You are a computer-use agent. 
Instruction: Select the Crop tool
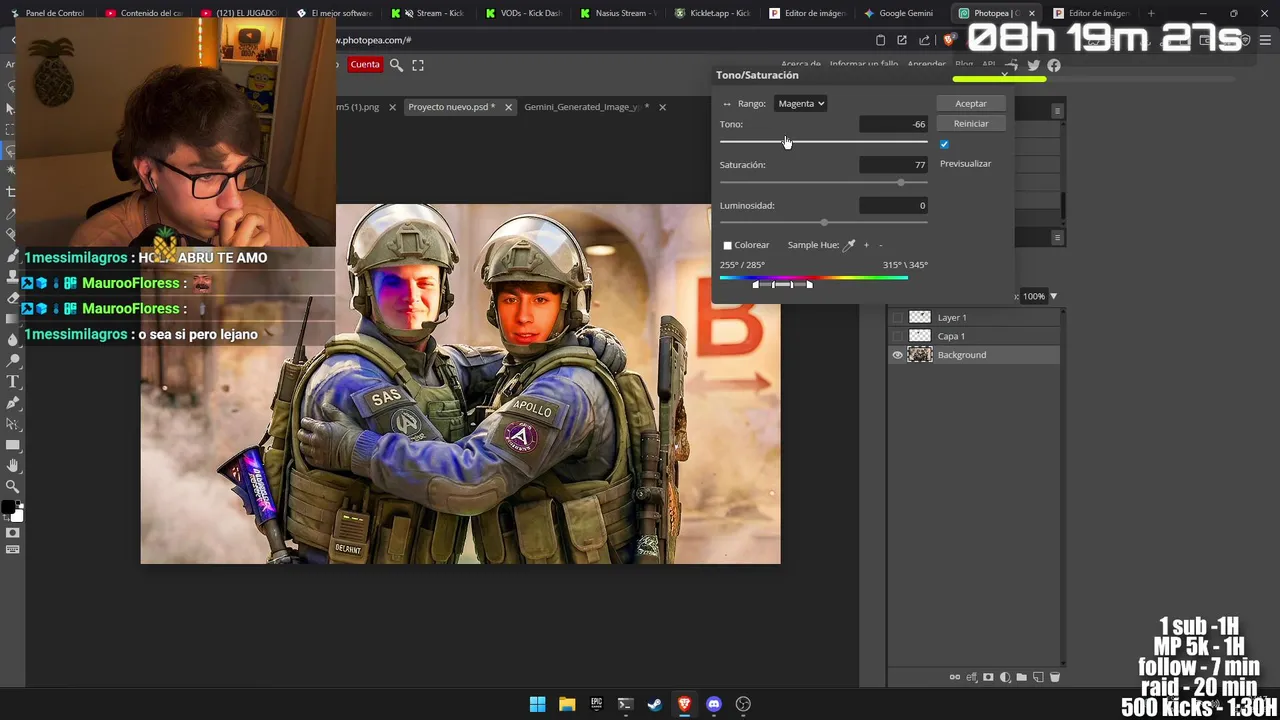11,192
